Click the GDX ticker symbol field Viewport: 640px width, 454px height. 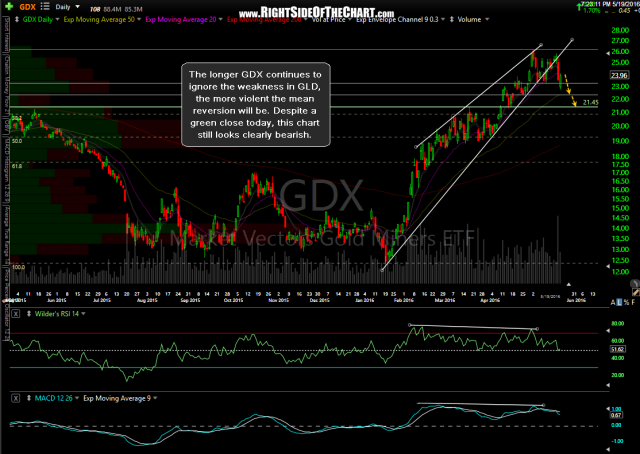click(x=28, y=7)
